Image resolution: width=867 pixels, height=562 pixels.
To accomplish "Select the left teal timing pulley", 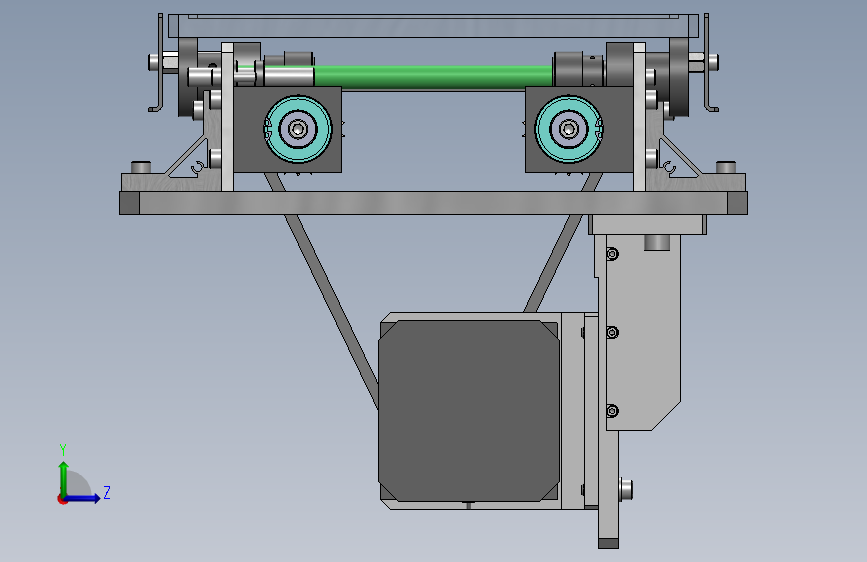I will click(298, 129).
